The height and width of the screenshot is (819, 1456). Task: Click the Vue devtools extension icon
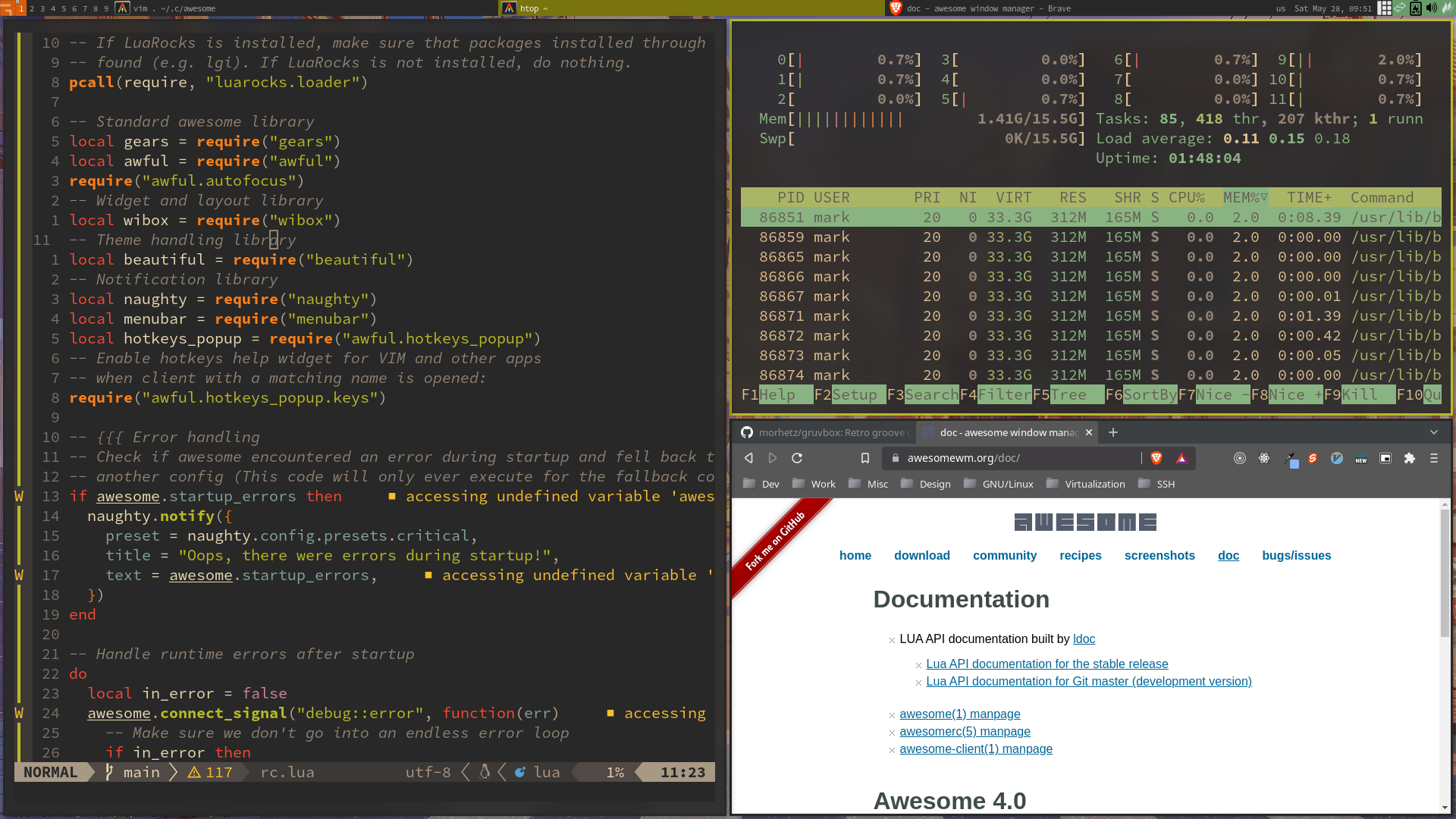[x=1337, y=458]
